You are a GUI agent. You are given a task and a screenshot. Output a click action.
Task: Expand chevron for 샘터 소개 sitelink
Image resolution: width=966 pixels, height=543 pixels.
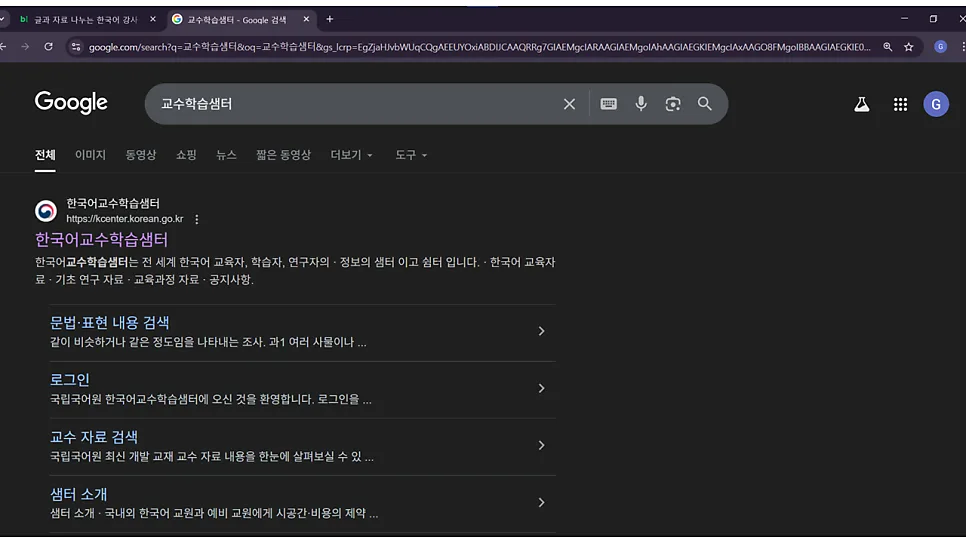click(x=541, y=502)
